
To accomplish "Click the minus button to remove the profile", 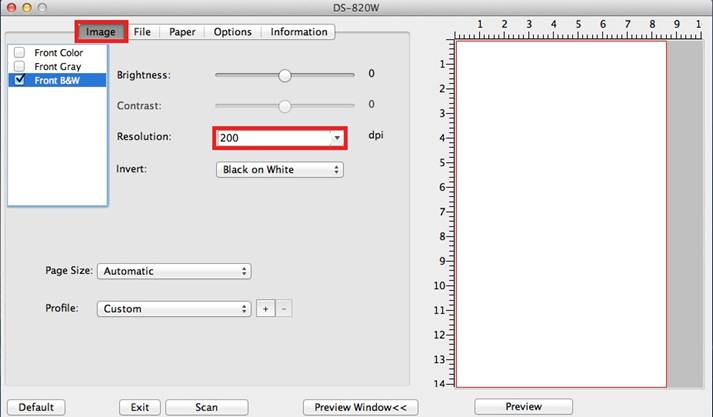I will click(284, 309).
